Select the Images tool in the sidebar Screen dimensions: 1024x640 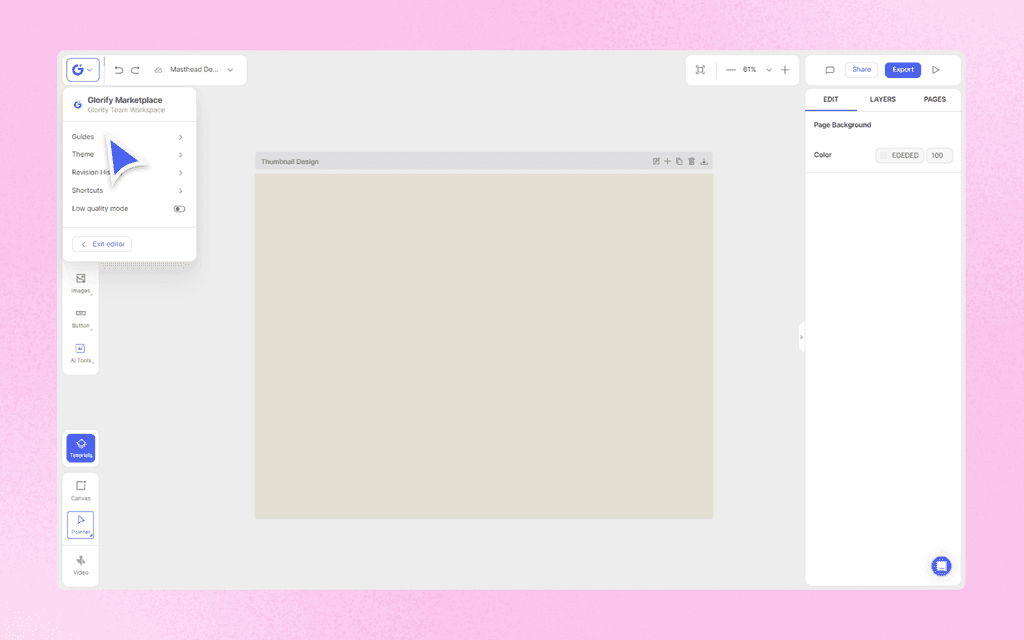point(80,283)
